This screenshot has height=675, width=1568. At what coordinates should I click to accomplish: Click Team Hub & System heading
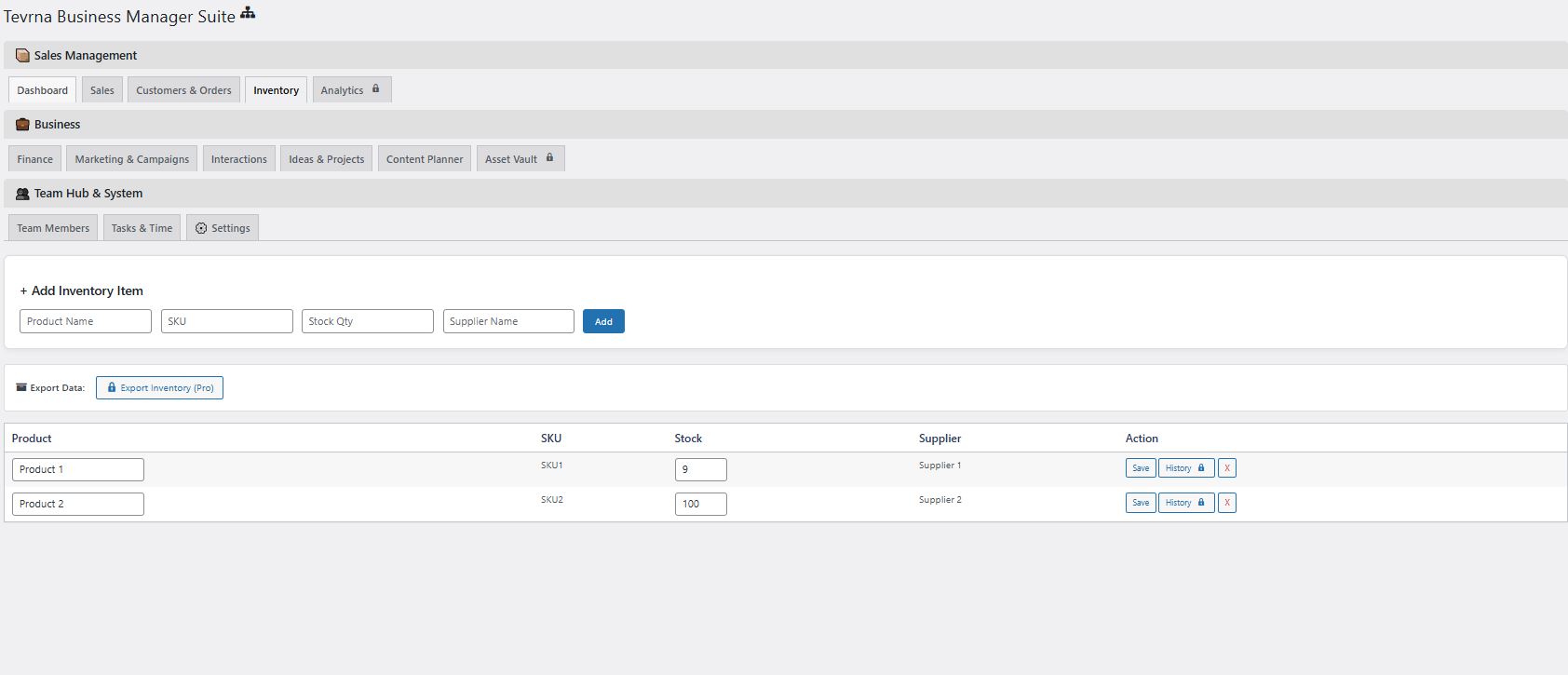click(x=88, y=194)
